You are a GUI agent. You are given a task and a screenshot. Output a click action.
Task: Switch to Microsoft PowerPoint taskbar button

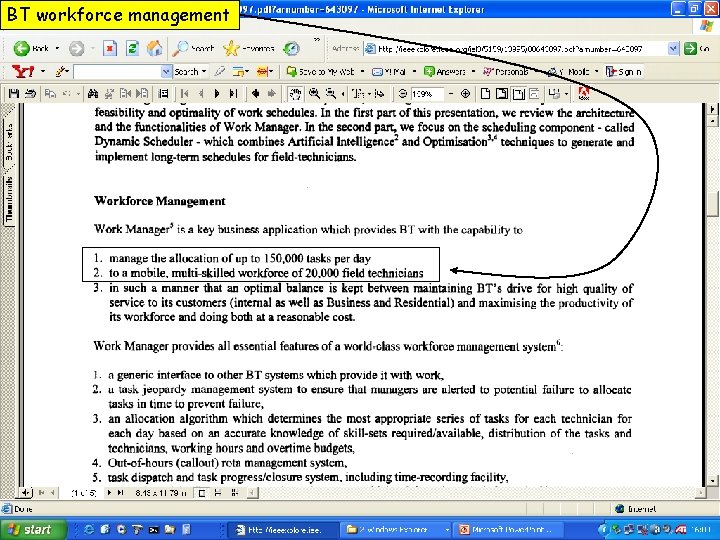click(x=510, y=529)
